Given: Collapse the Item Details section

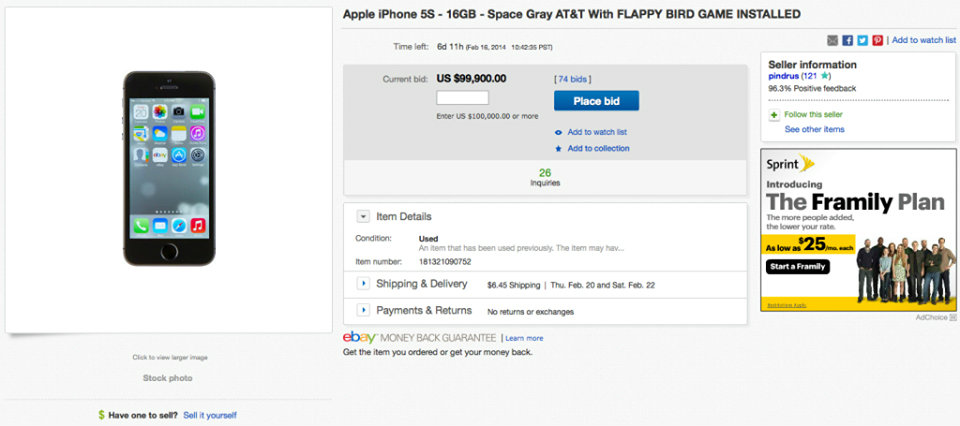Looking at the screenshot, I should pos(362,216).
